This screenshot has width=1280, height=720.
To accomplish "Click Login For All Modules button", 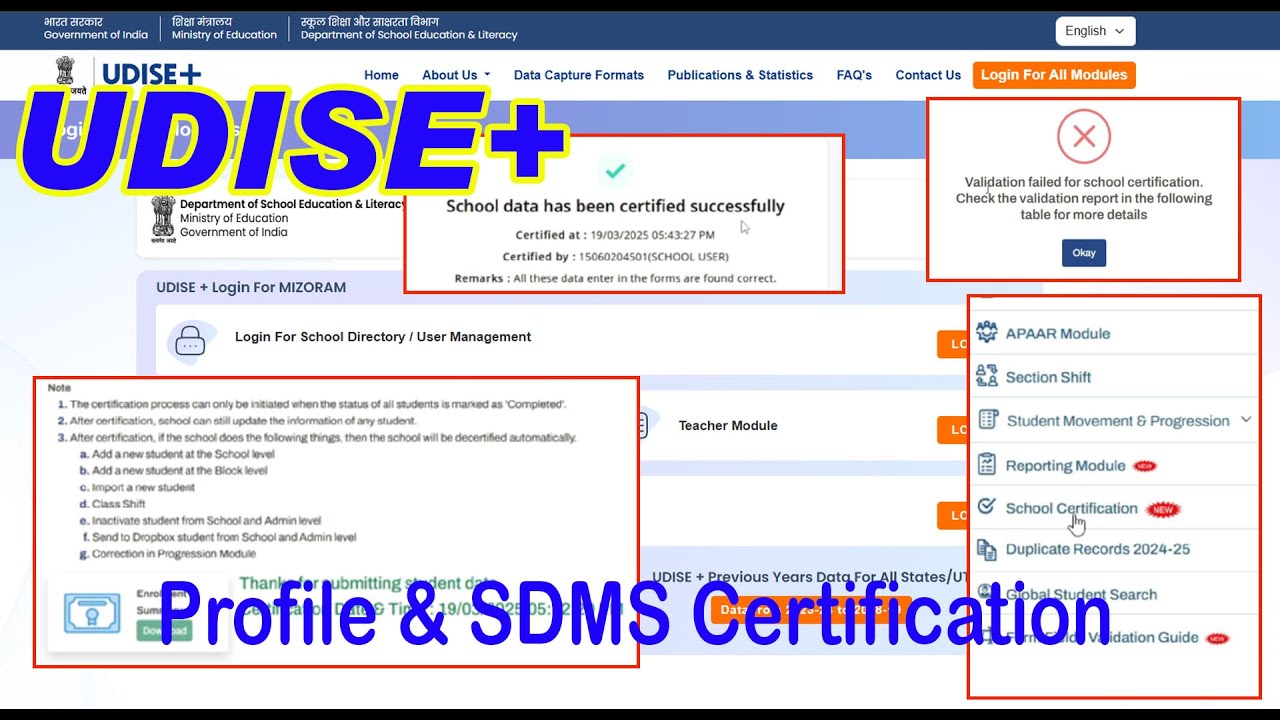I will (x=1054, y=75).
